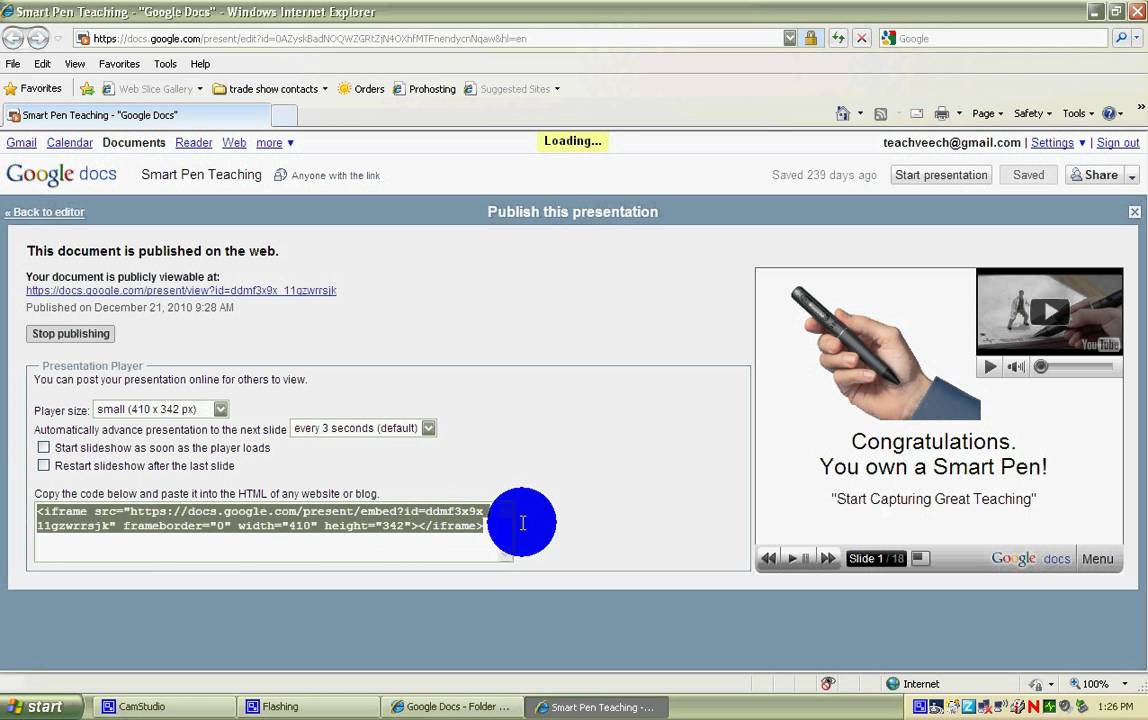Image resolution: width=1148 pixels, height=720 pixels.
Task: Open the Gmail link
Action: pyautogui.click(x=21, y=143)
